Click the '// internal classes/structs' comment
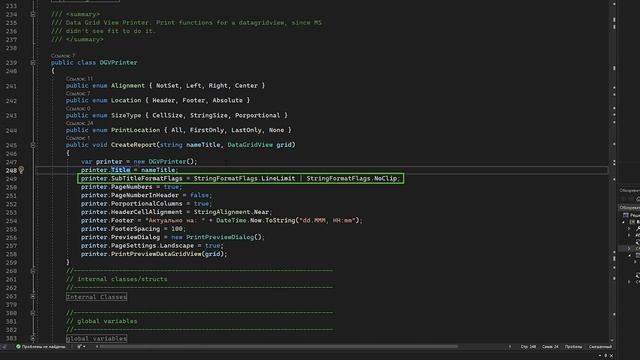Screen dimensions: 640x360 point(116,279)
